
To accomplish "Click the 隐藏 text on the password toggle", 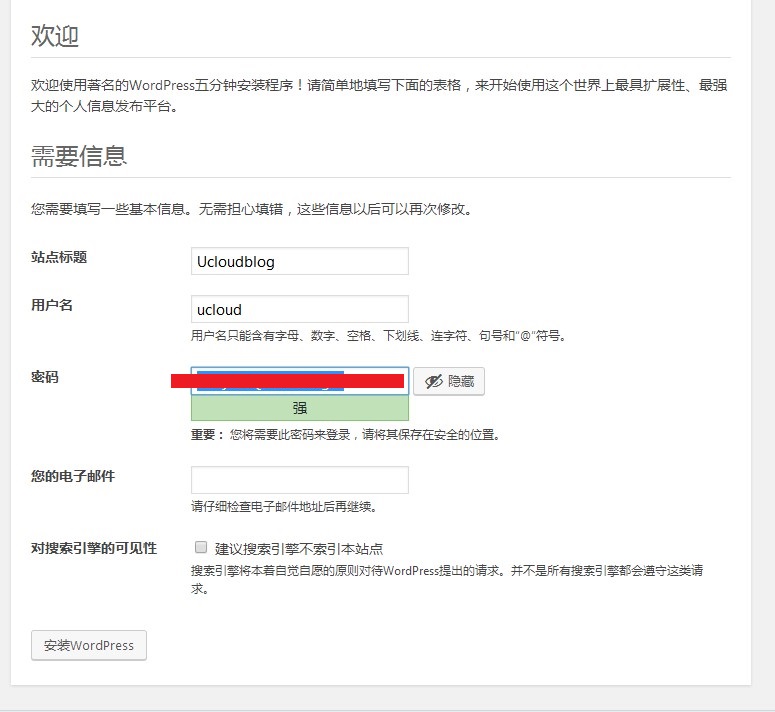I will (460, 381).
